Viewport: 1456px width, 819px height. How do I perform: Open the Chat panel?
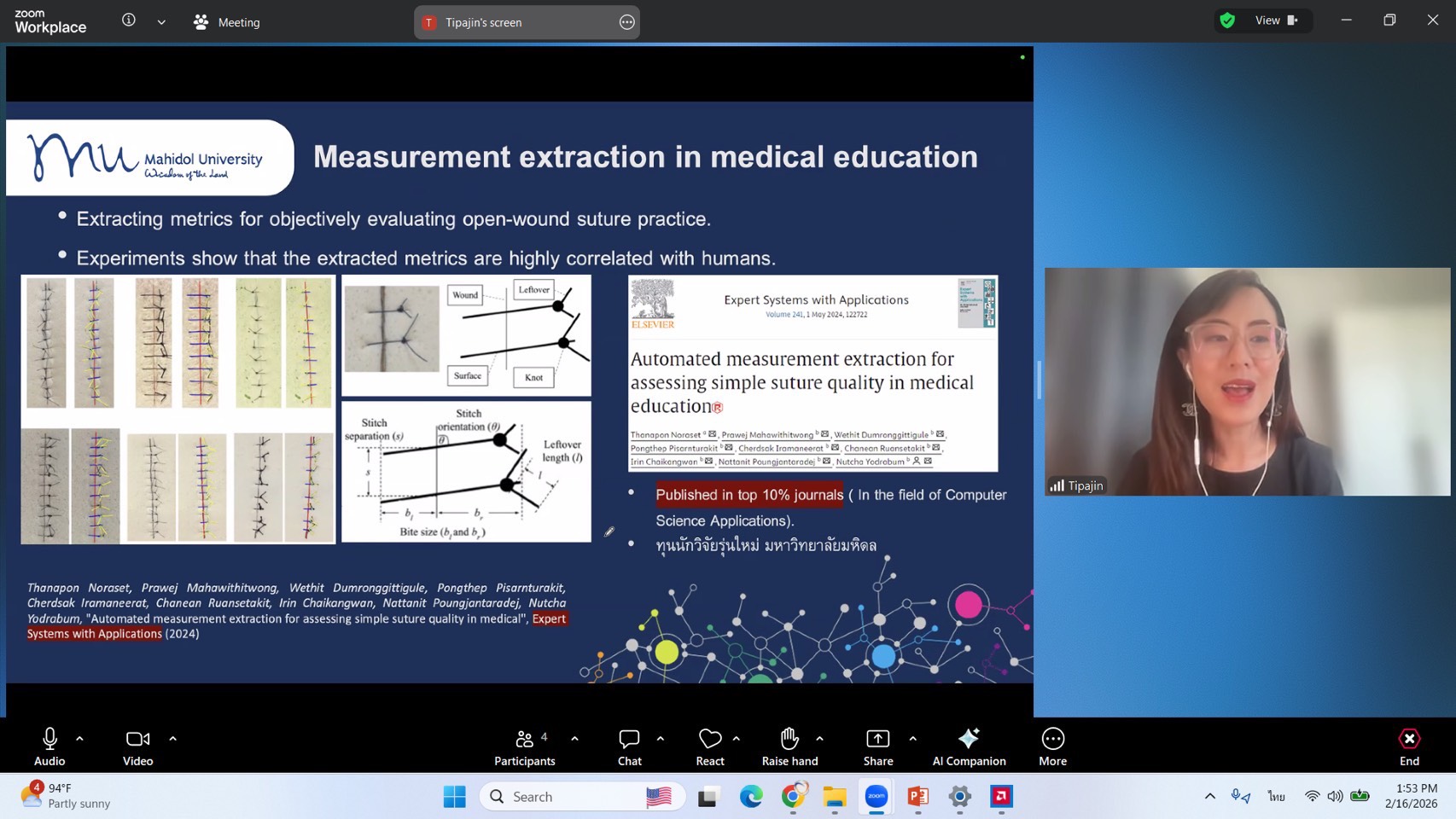coord(629,746)
